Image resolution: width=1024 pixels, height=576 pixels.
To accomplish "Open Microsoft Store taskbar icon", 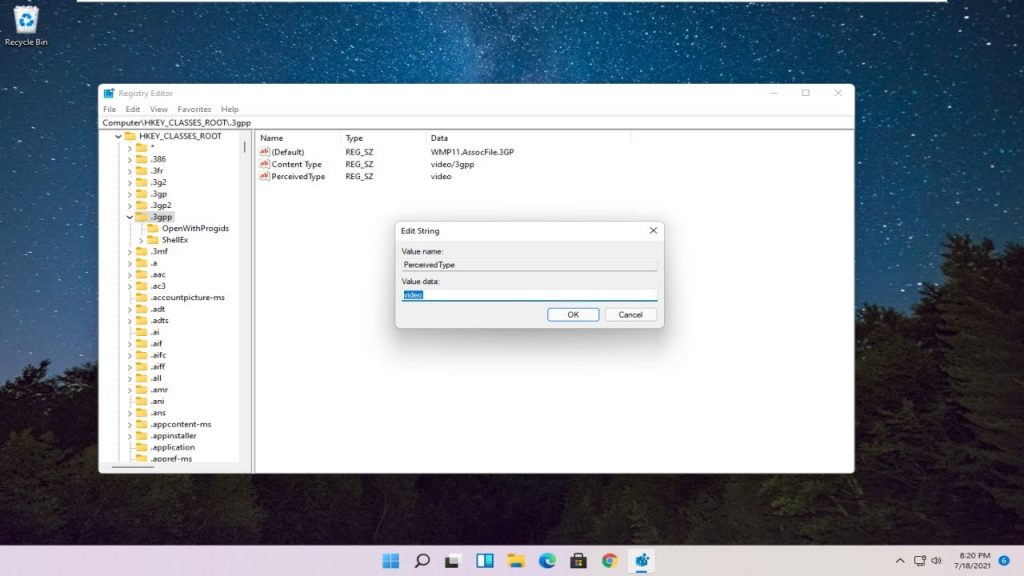I will pos(578,561).
